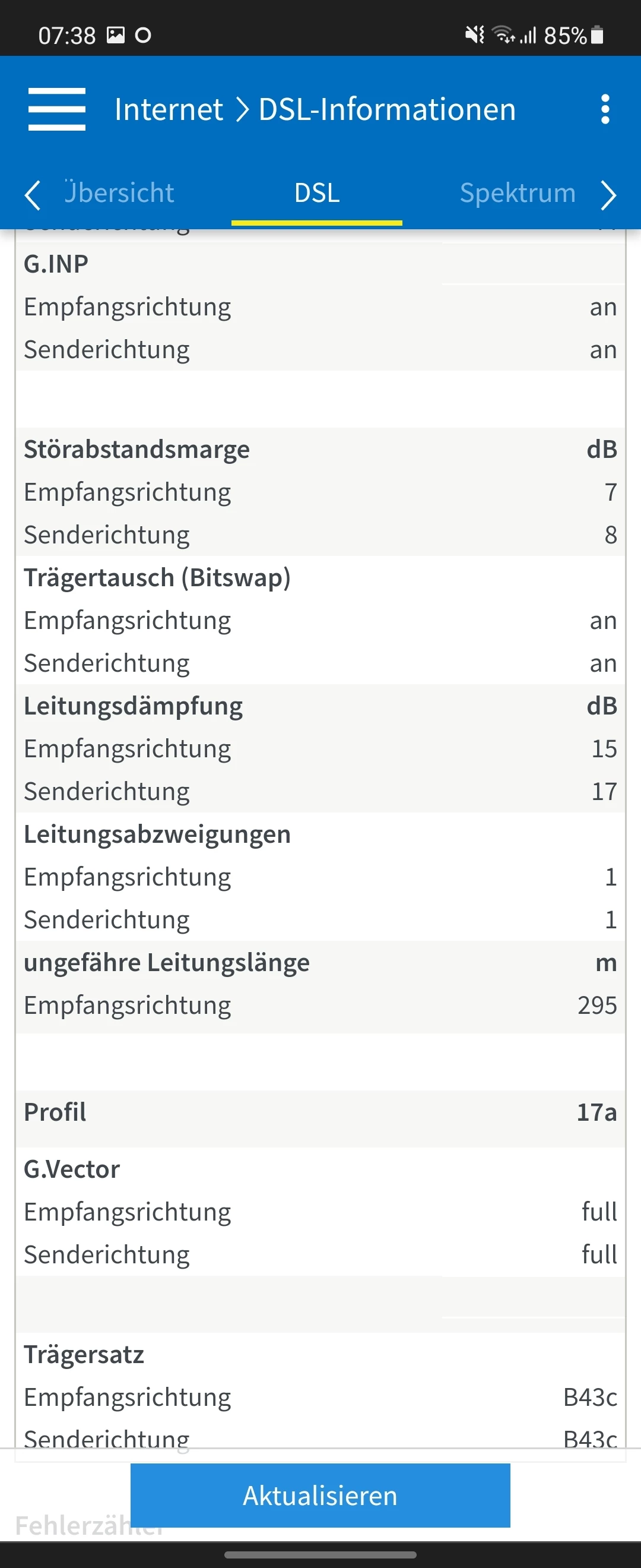Select the DSL tab
This screenshot has height=1568, width=641.
(x=317, y=193)
